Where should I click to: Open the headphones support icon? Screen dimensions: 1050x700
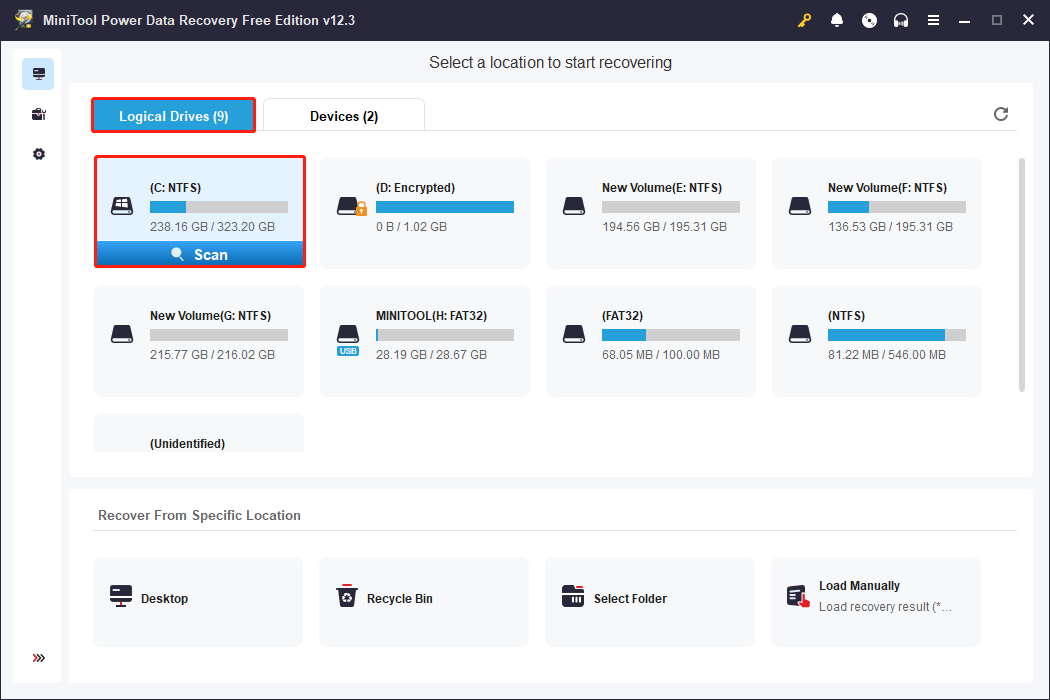click(x=901, y=20)
